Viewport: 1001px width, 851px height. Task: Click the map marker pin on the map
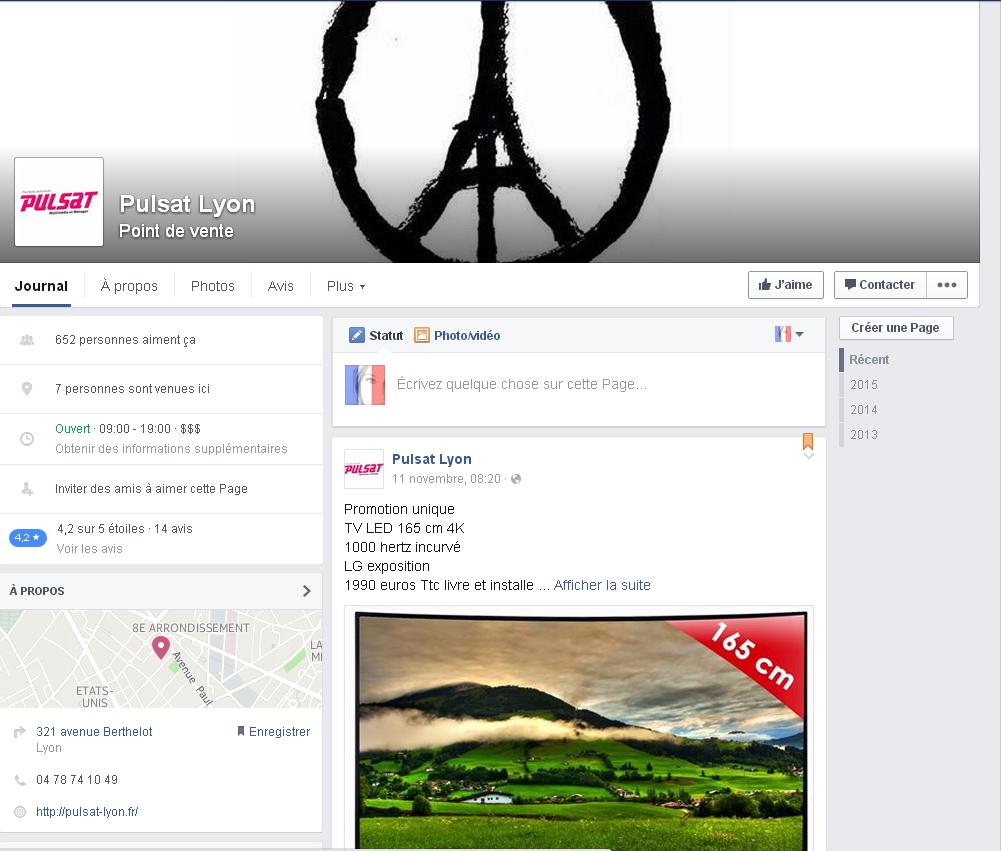(161, 647)
